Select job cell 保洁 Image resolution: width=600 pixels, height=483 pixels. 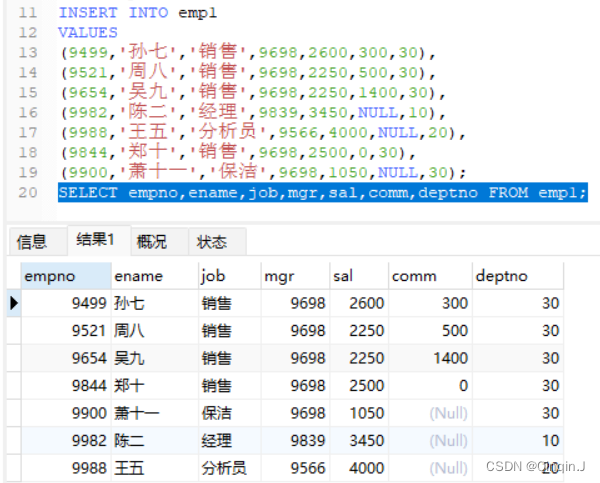(230, 413)
